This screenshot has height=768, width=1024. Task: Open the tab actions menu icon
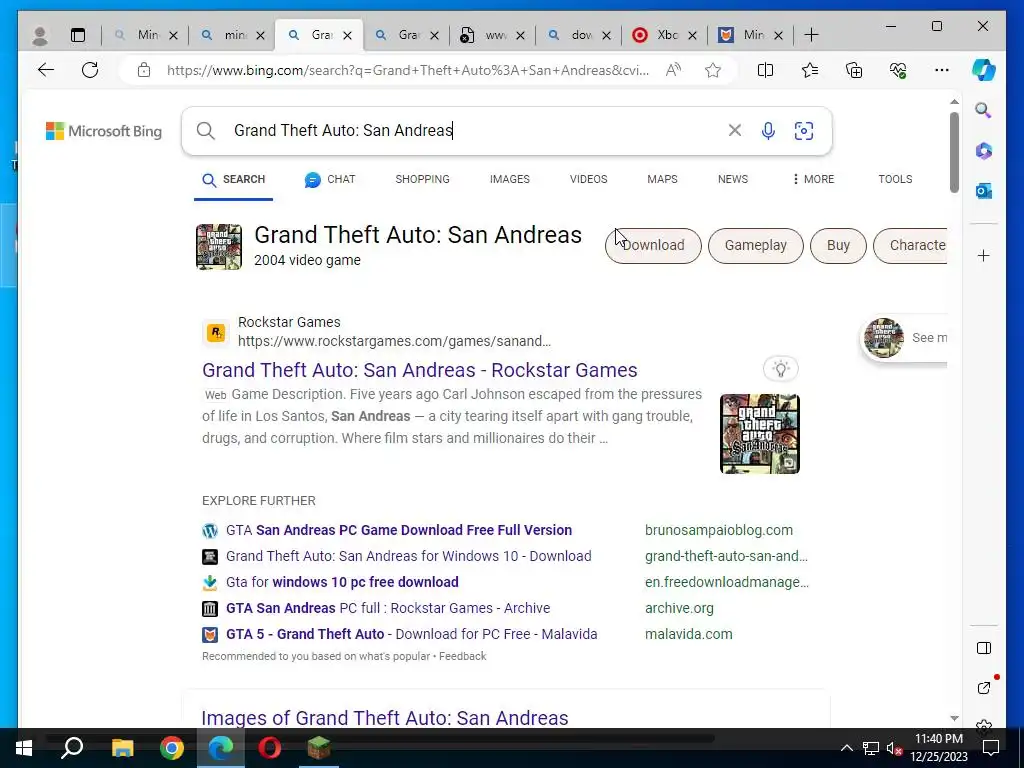coord(78,35)
